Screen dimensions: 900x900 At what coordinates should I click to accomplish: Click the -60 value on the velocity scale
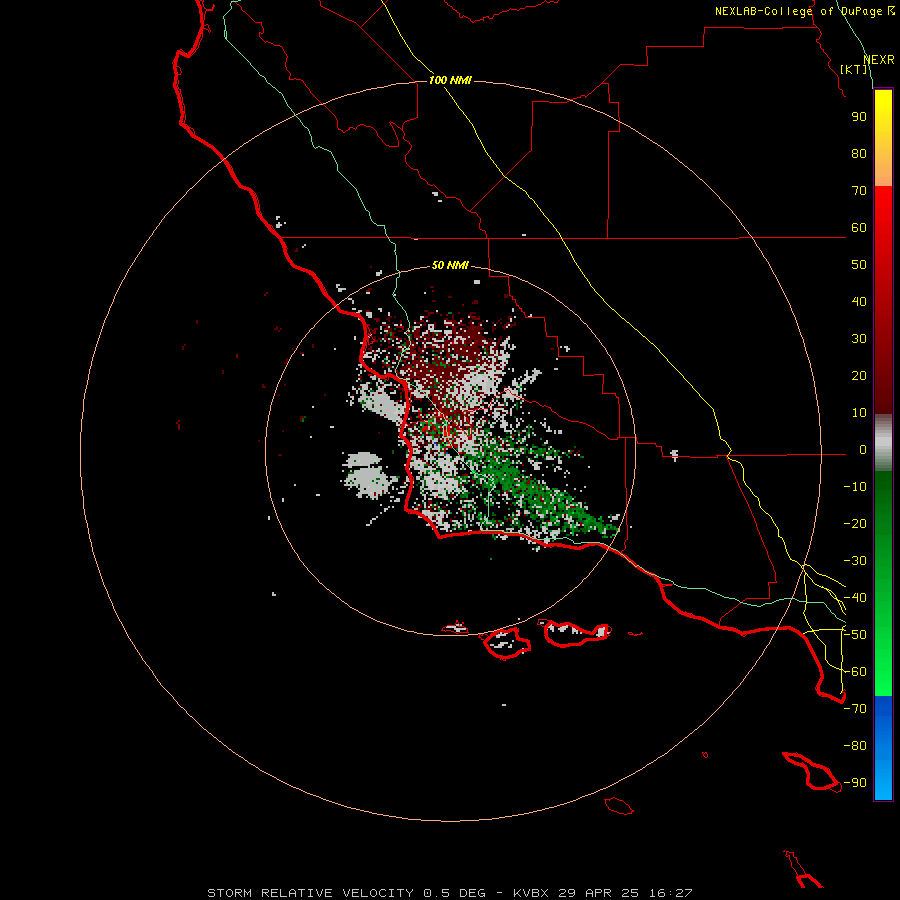coord(855,672)
